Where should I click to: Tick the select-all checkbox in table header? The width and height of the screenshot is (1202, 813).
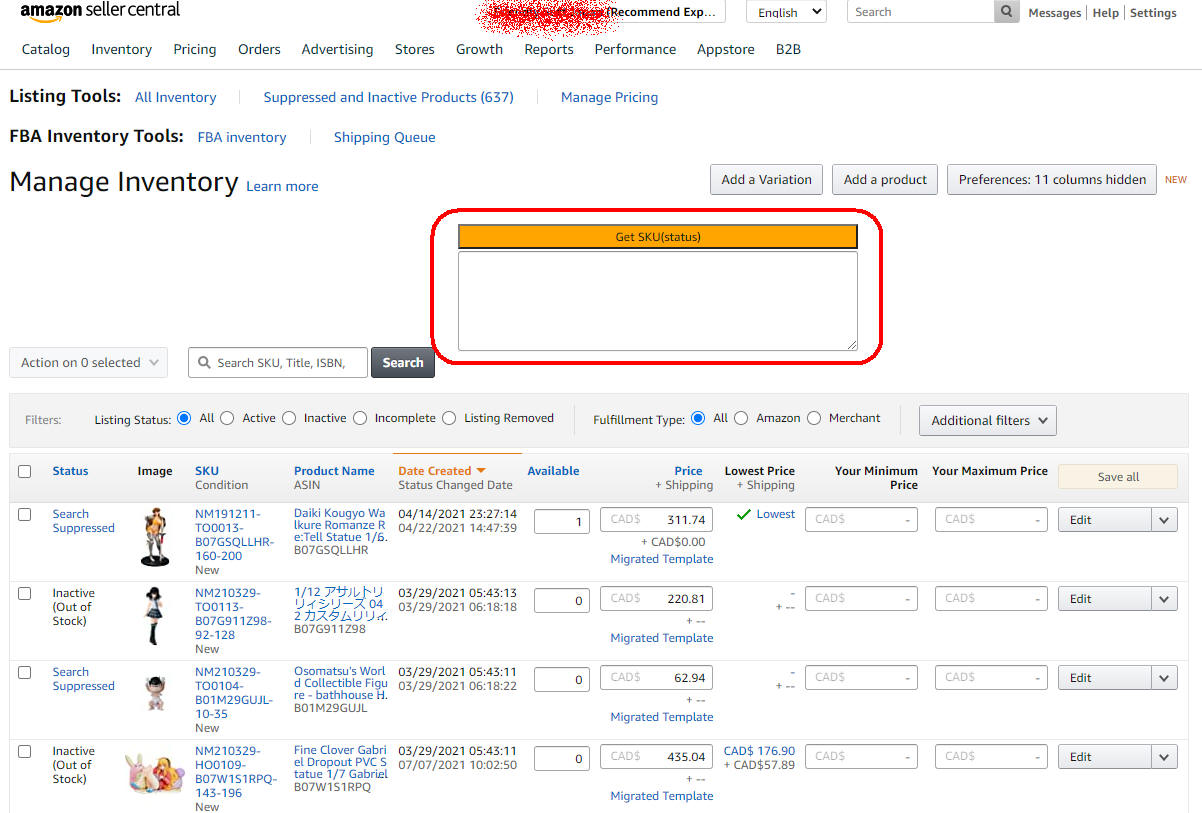pyautogui.click(x=25, y=471)
